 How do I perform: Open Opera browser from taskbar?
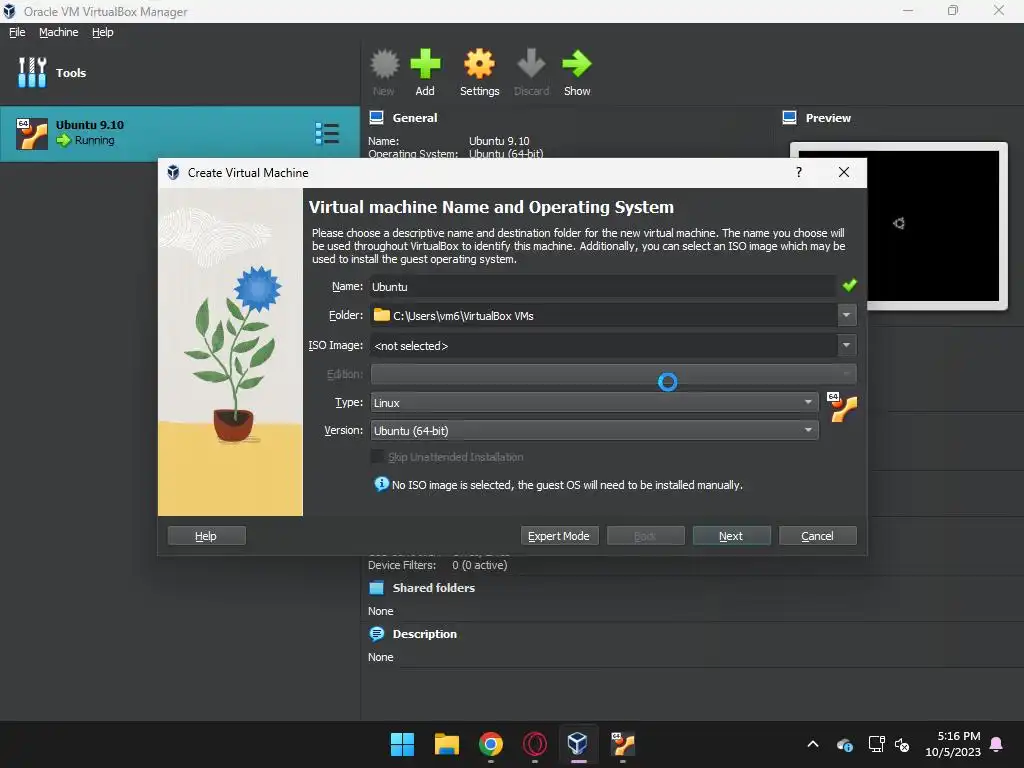(535, 744)
